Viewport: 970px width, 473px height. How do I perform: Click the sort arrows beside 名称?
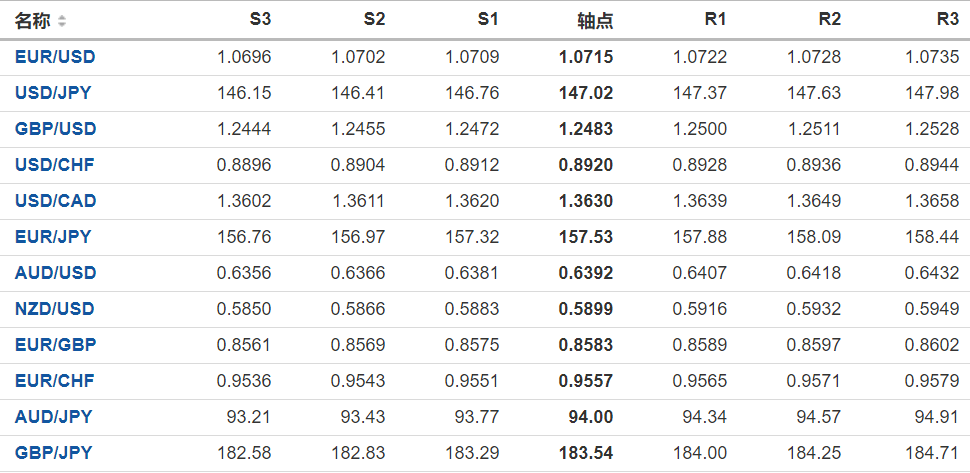62,21
